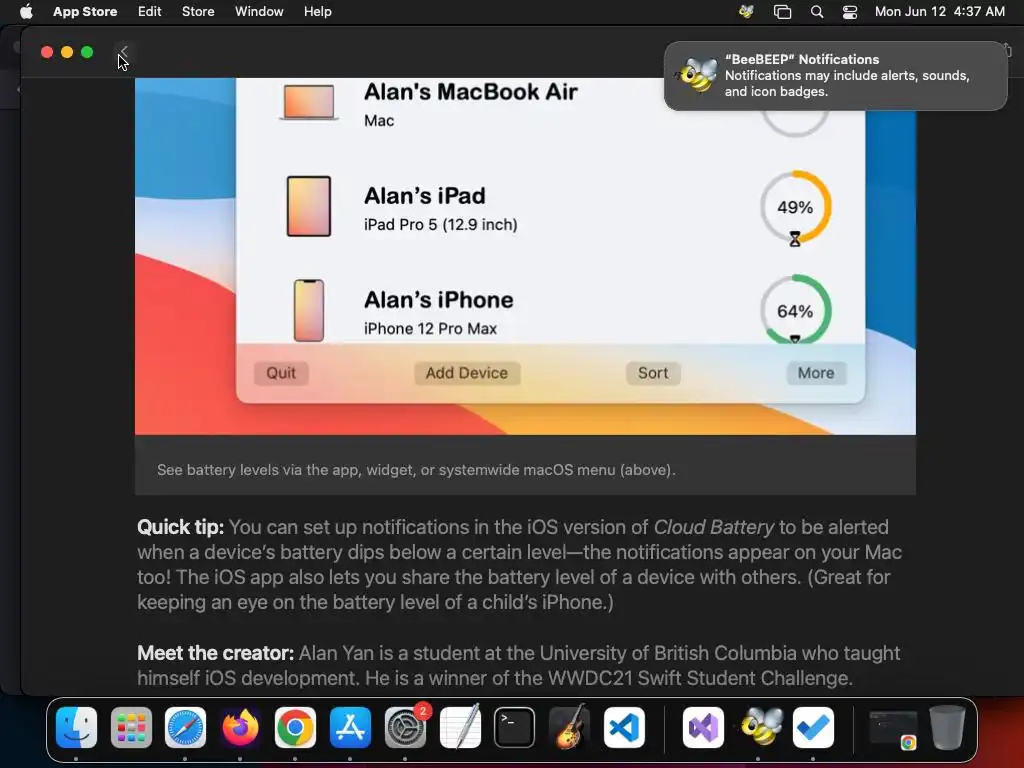This screenshot has height=768, width=1024.
Task: Open Control Center in menu bar
Action: point(850,11)
